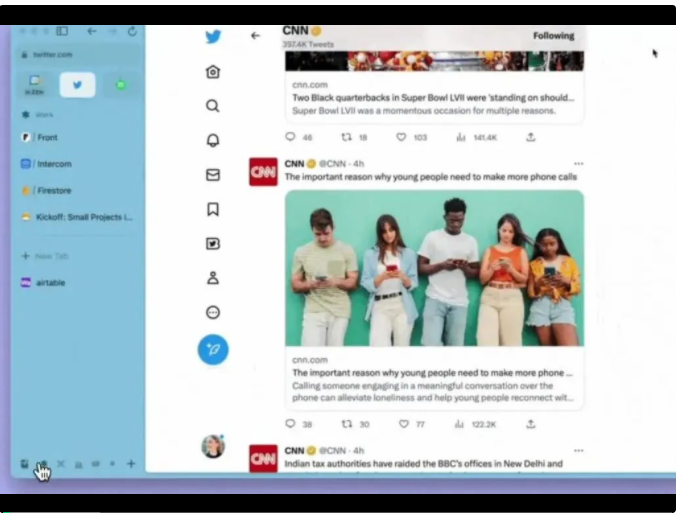The height and width of the screenshot is (515, 676).
Task: Open Twitter Blue icon in nav
Action: [213, 244]
